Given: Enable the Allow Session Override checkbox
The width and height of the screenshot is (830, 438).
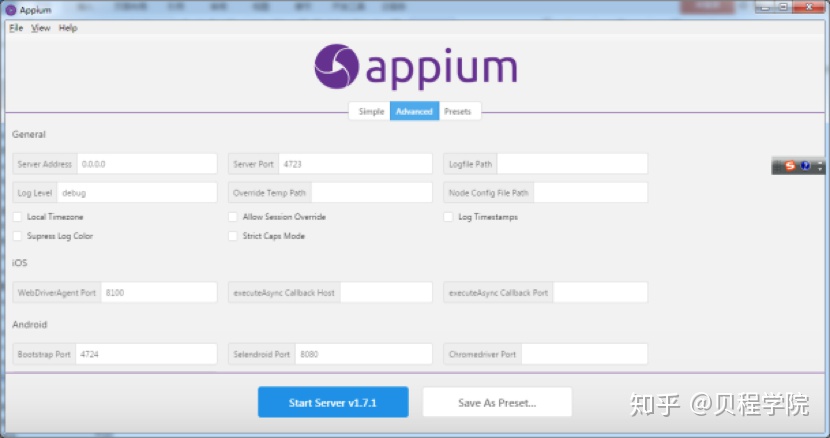Looking at the screenshot, I should click(x=233, y=217).
